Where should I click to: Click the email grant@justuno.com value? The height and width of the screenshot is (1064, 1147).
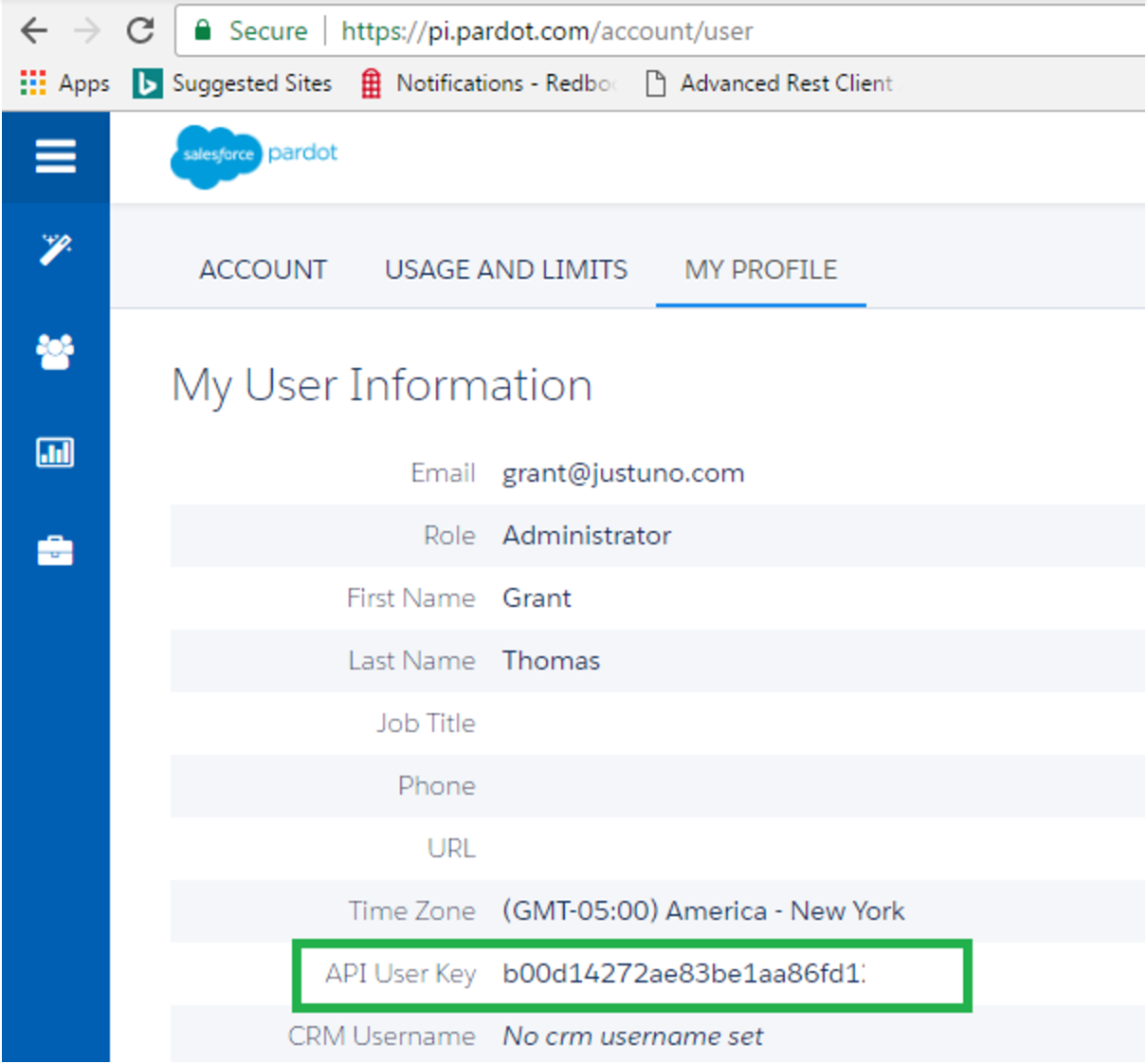click(x=623, y=473)
